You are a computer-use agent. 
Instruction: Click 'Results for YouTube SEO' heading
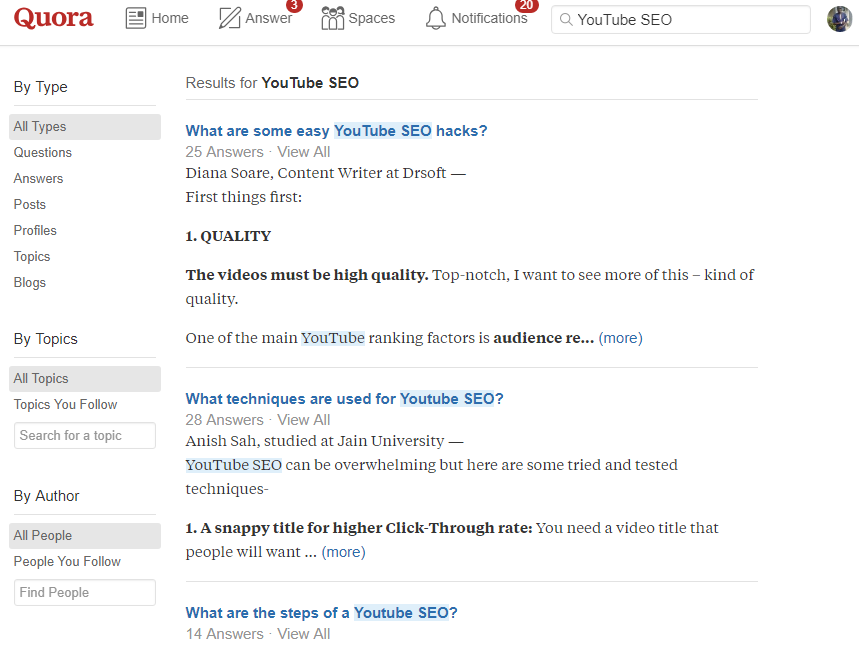272,83
